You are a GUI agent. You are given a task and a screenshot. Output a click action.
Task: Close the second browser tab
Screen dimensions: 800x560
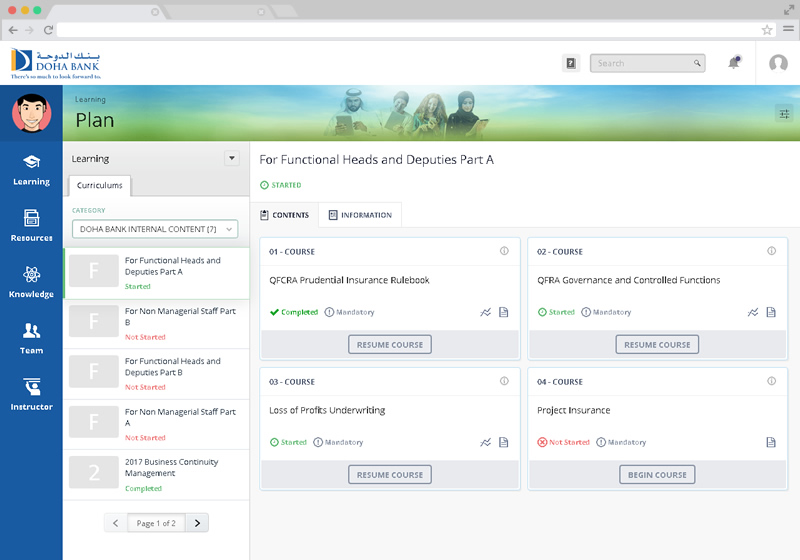(x=261, y=12)
